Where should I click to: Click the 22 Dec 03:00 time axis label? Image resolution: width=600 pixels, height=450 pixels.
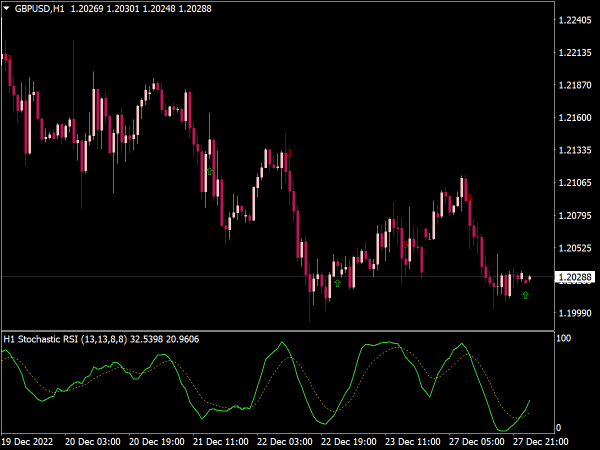tap(285, 442)
